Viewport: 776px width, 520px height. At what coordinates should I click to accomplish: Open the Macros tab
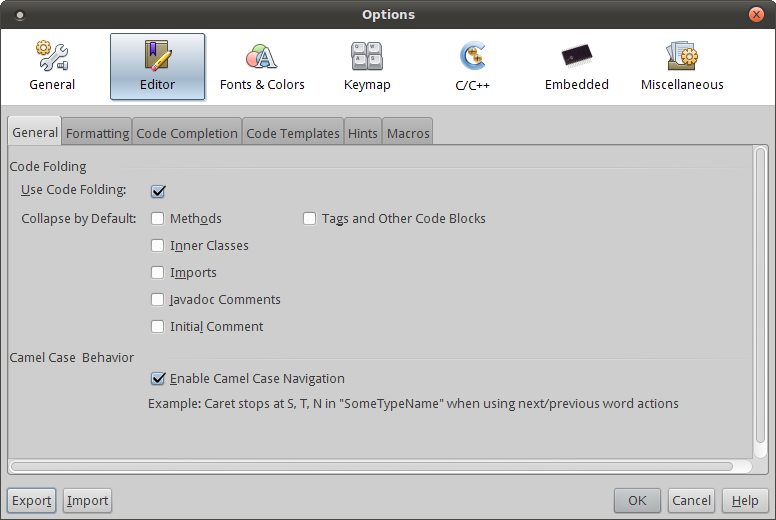pyautogui.click(x=408, y=133)
